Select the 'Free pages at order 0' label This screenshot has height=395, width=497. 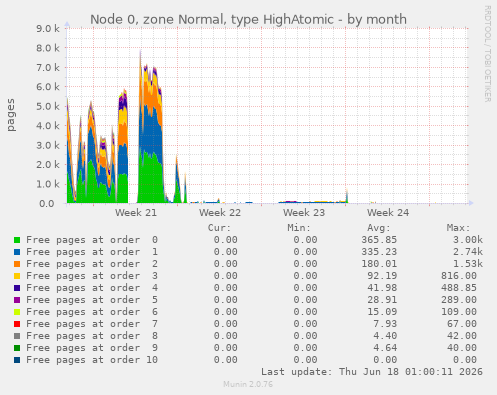tap(92, 240)
